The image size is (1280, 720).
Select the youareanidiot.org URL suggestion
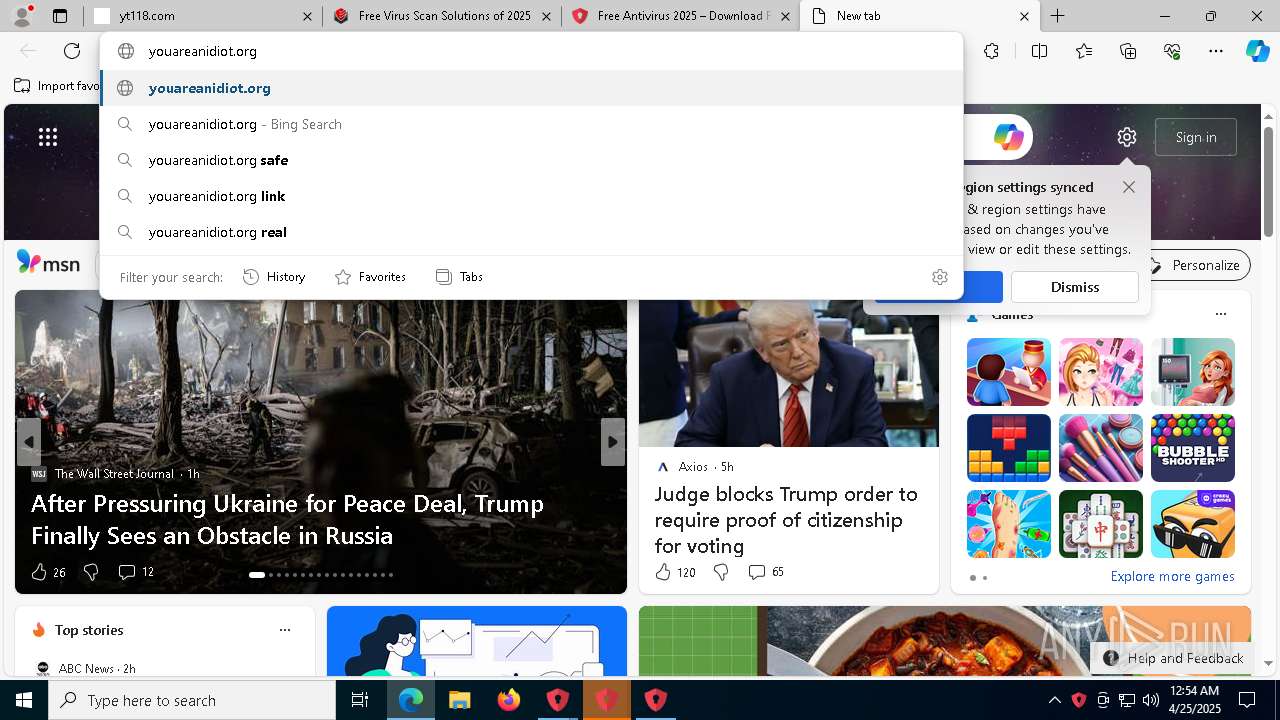point(532,88)
